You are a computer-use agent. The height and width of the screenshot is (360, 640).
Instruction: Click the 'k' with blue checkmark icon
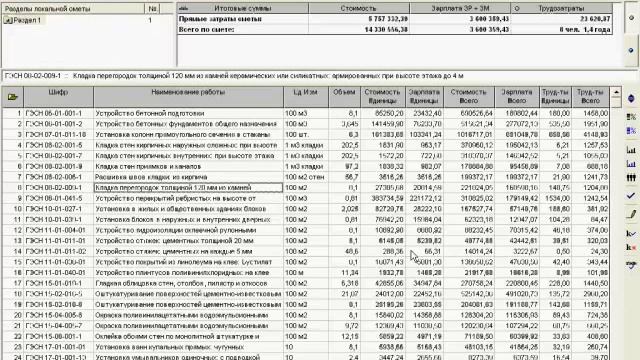pyautogui.click(x=631, y=233)
